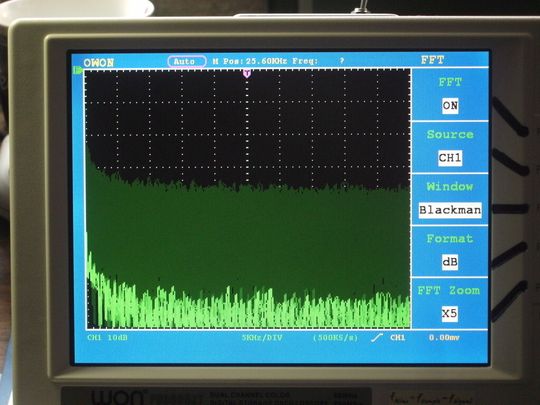
Task: Click the trigger source CH1 label
Action: 398,338
